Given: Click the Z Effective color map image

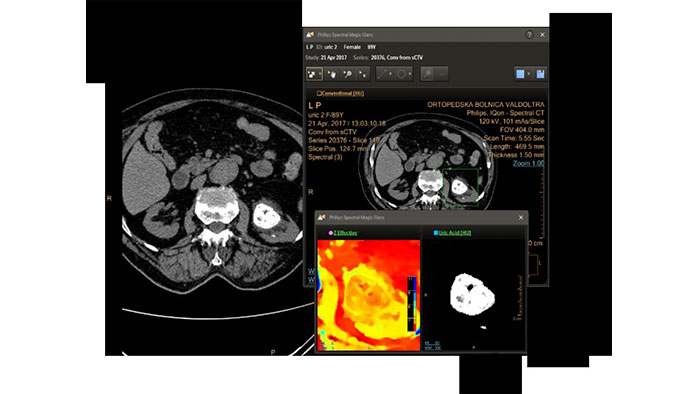Looking at the screenshot, I should (x=369, y=295).
